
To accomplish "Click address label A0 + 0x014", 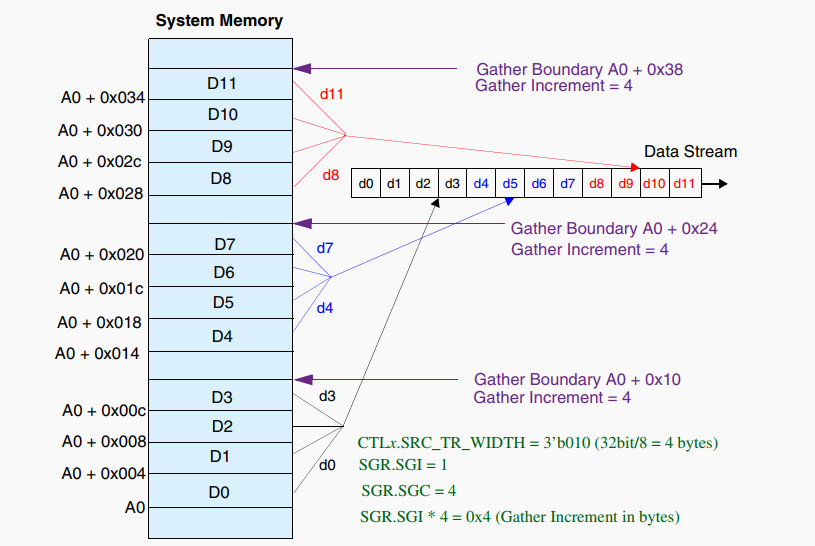I will click(97, 354).
